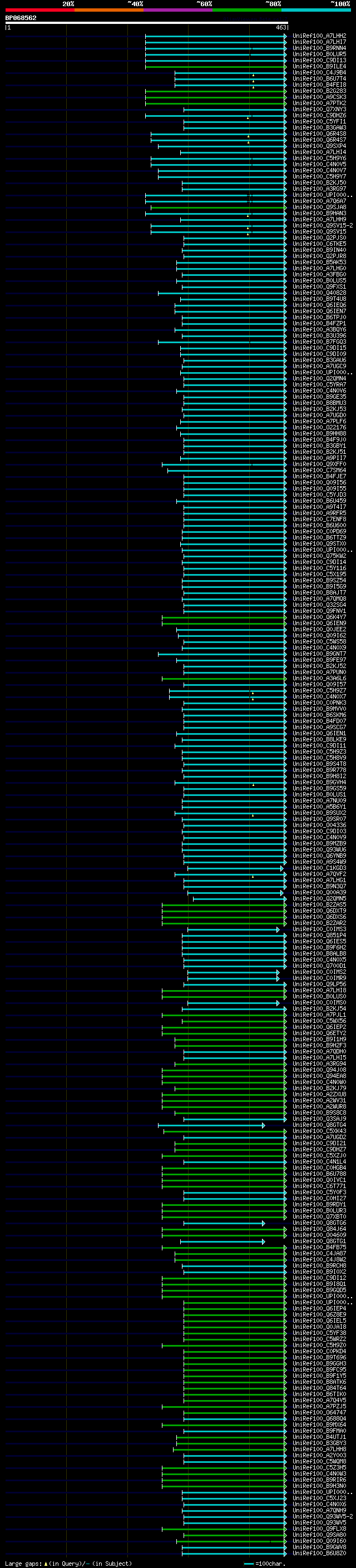Open hit UniRef100_A7LHH2 label
This screenshot has height=1568, width=356.
(x=319, y=36)
